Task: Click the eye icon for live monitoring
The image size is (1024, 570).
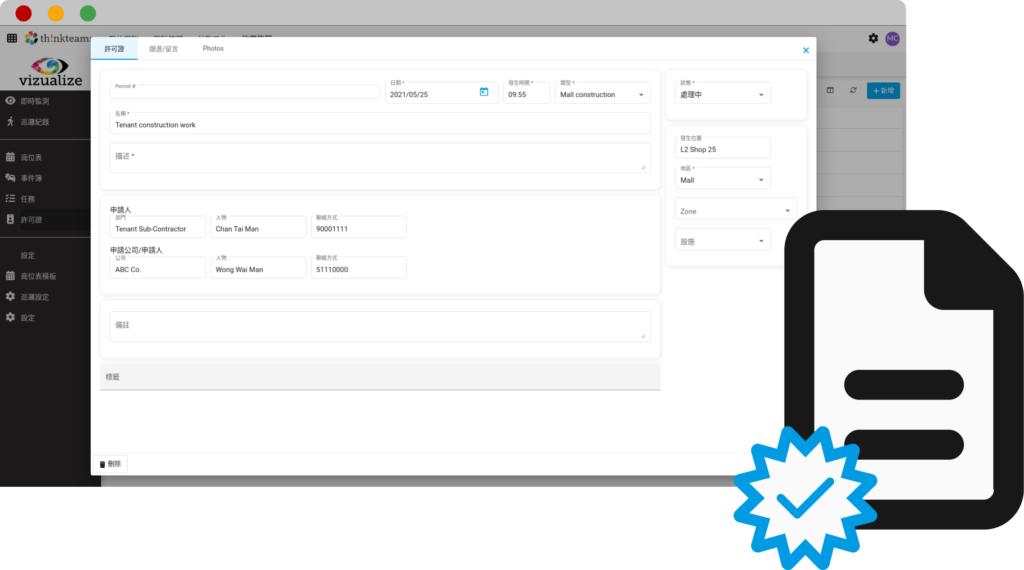Action: click(10, 101)
